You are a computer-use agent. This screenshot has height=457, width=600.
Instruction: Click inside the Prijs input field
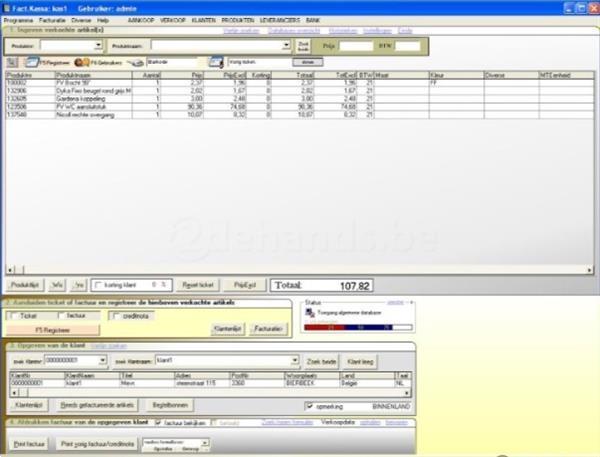pos(356,46)
